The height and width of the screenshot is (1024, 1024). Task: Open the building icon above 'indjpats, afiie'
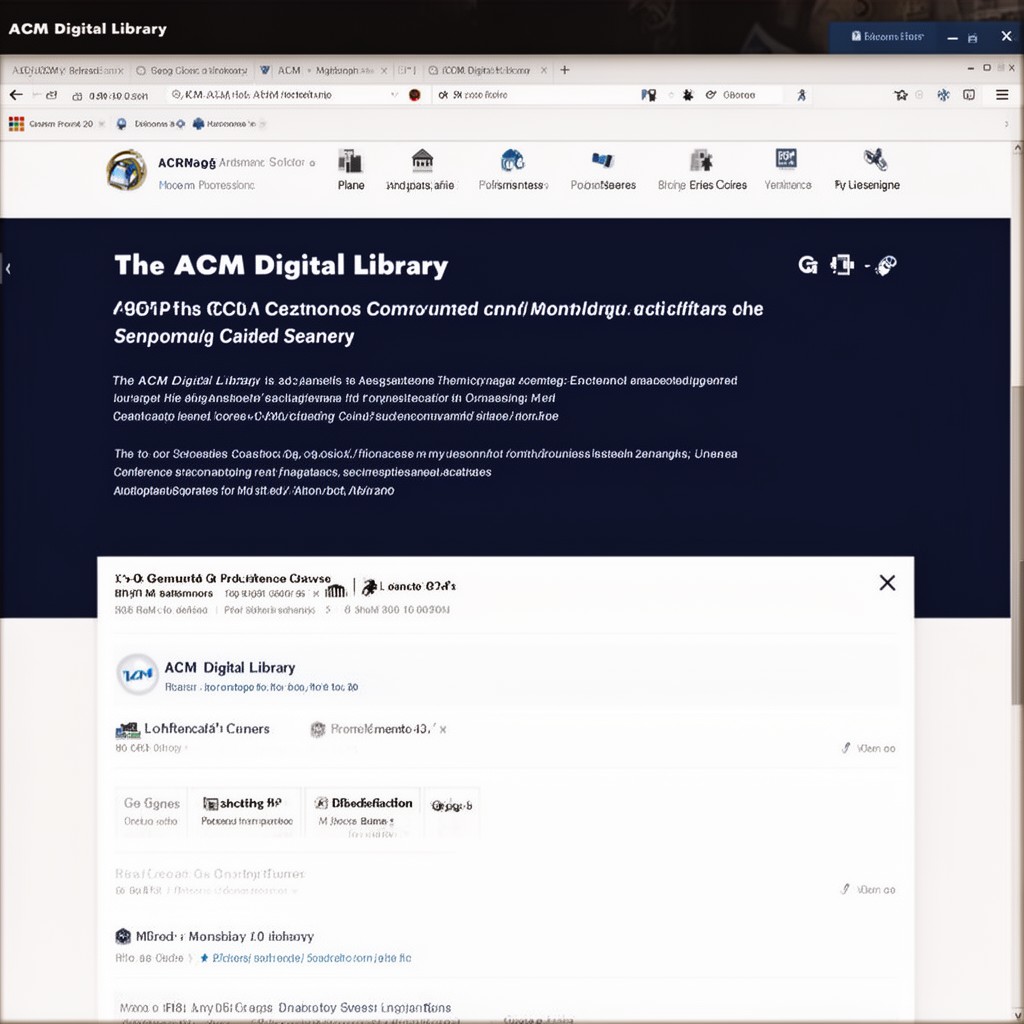click(423, 160)
